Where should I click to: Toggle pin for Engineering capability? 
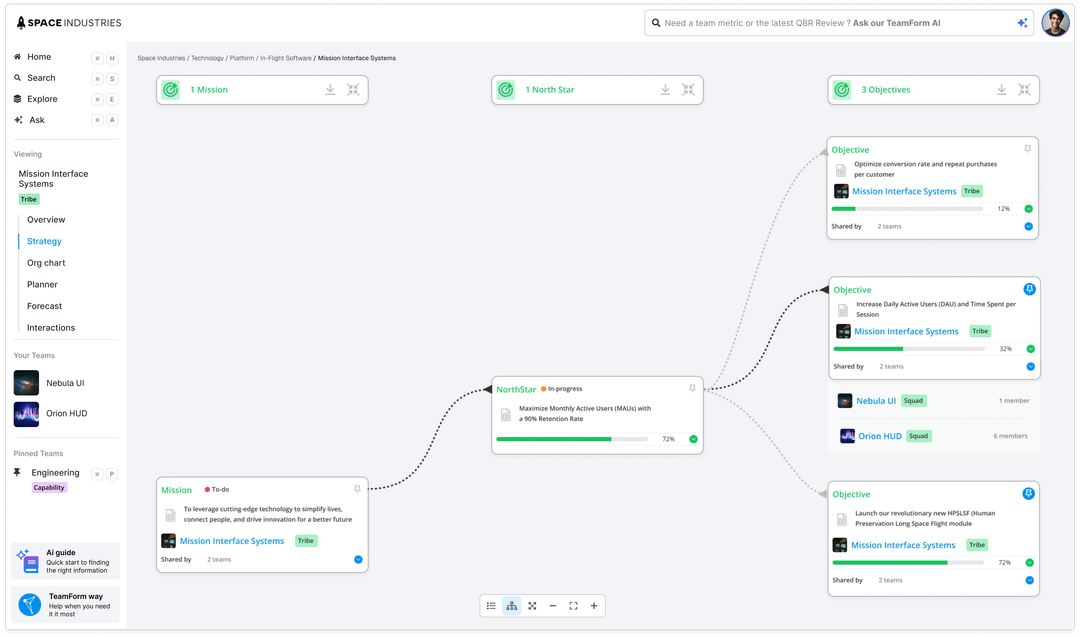click(x=18, y=472)
